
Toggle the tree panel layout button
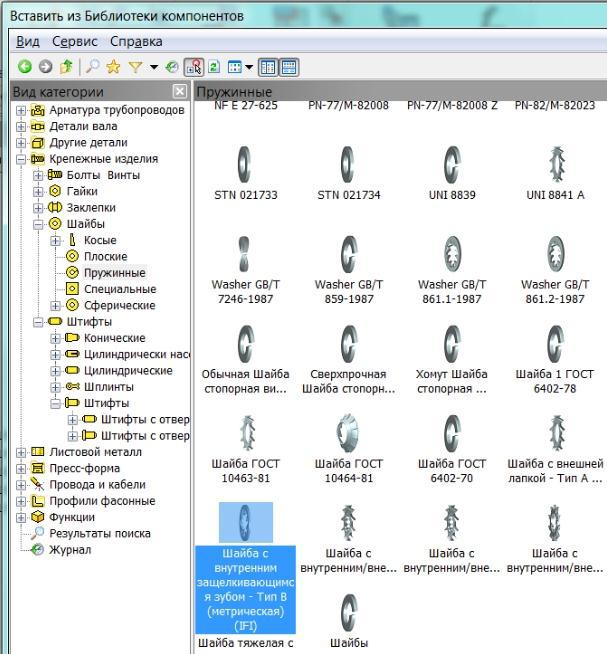268,67
